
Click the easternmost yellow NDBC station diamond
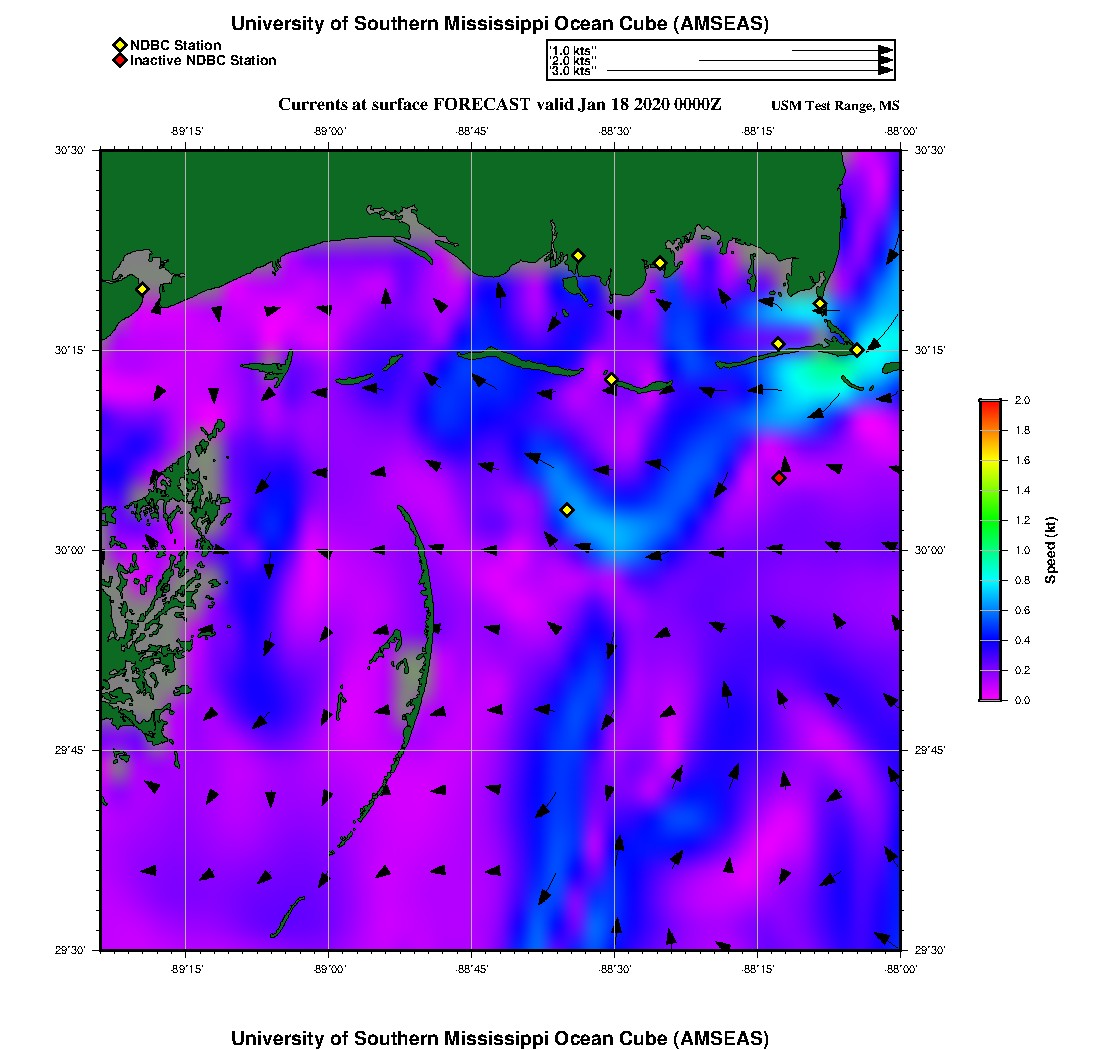tap(857, 350)
